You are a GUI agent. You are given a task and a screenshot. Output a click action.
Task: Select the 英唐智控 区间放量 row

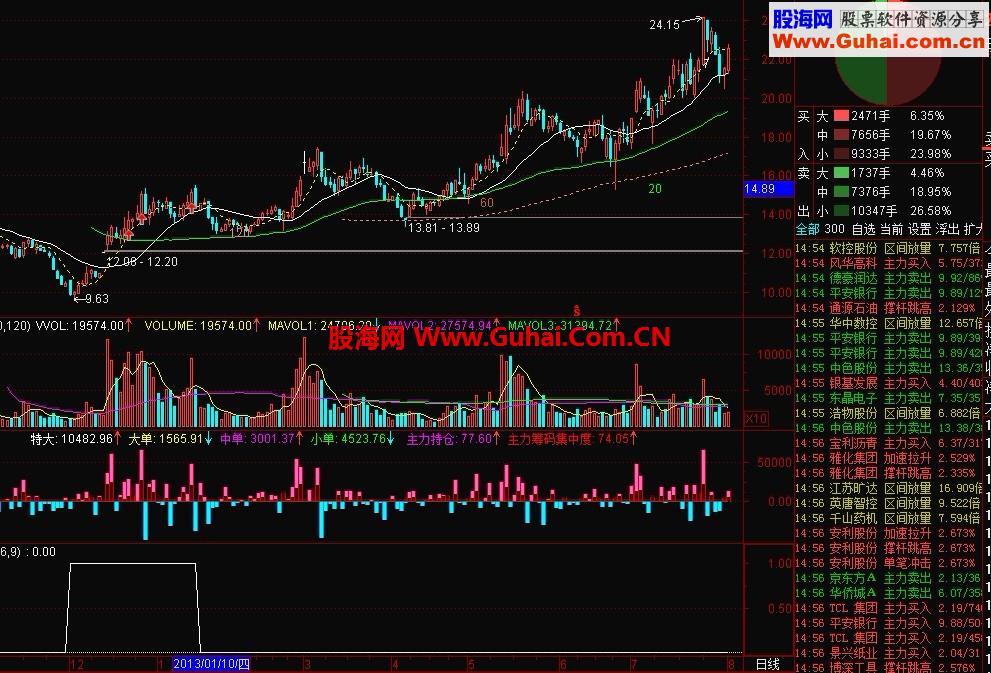tap(887, 504)
